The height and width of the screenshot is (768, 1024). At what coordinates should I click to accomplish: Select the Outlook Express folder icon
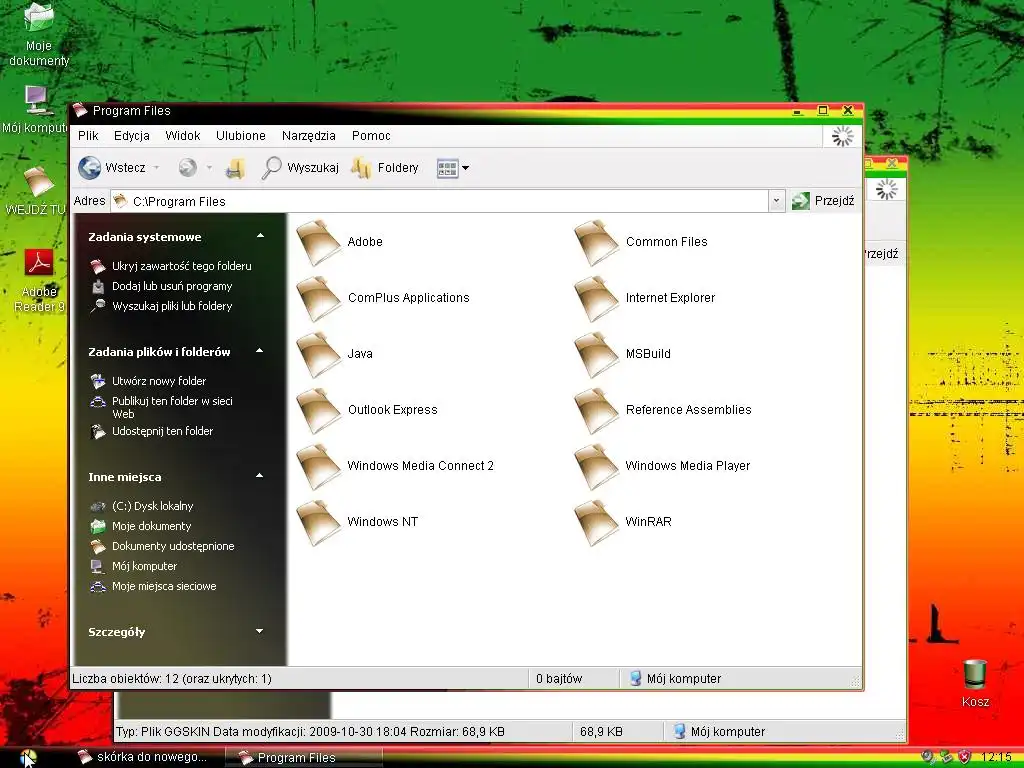[319, 411]
